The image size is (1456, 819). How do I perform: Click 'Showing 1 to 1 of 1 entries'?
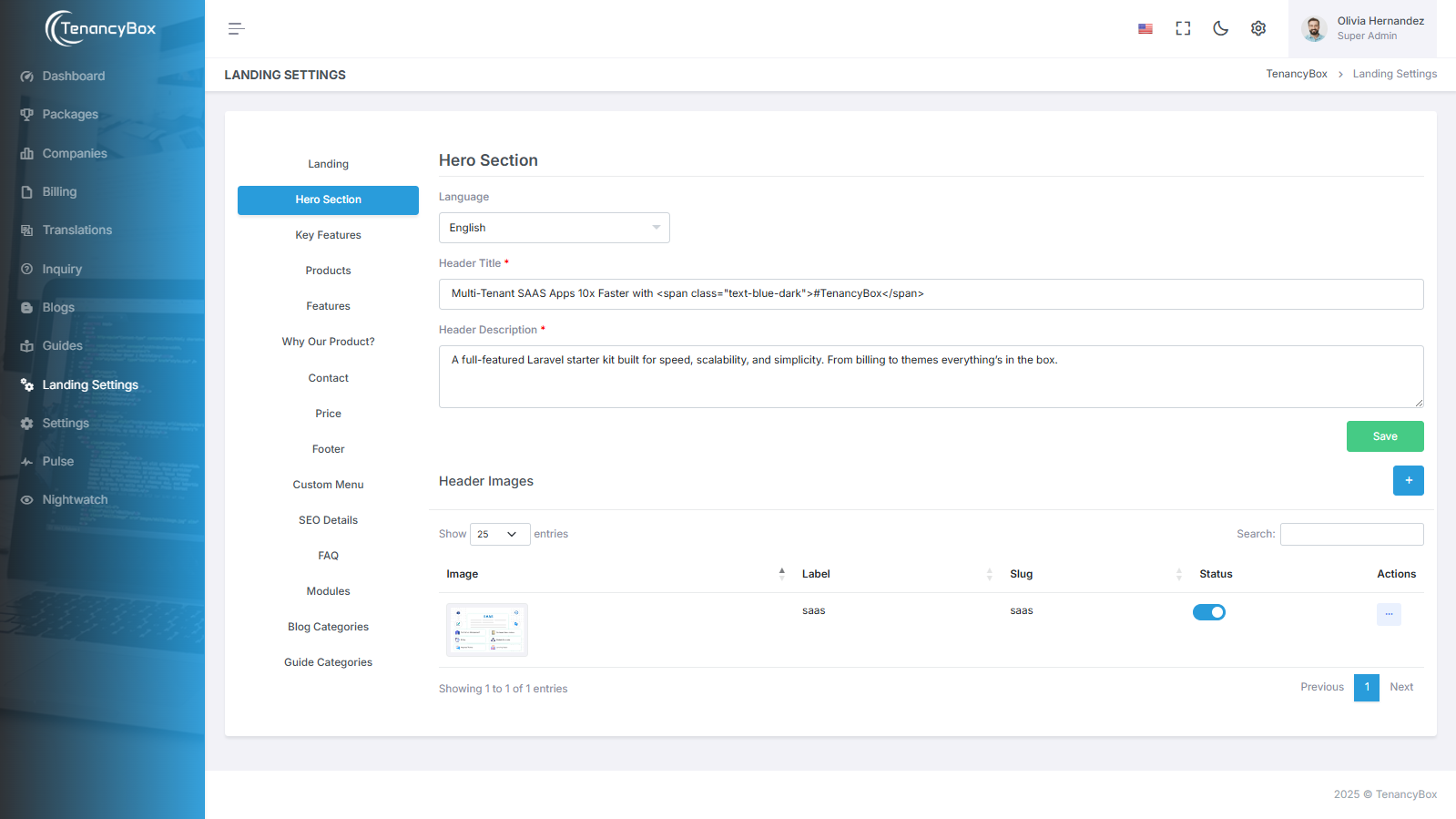point(503,690)
